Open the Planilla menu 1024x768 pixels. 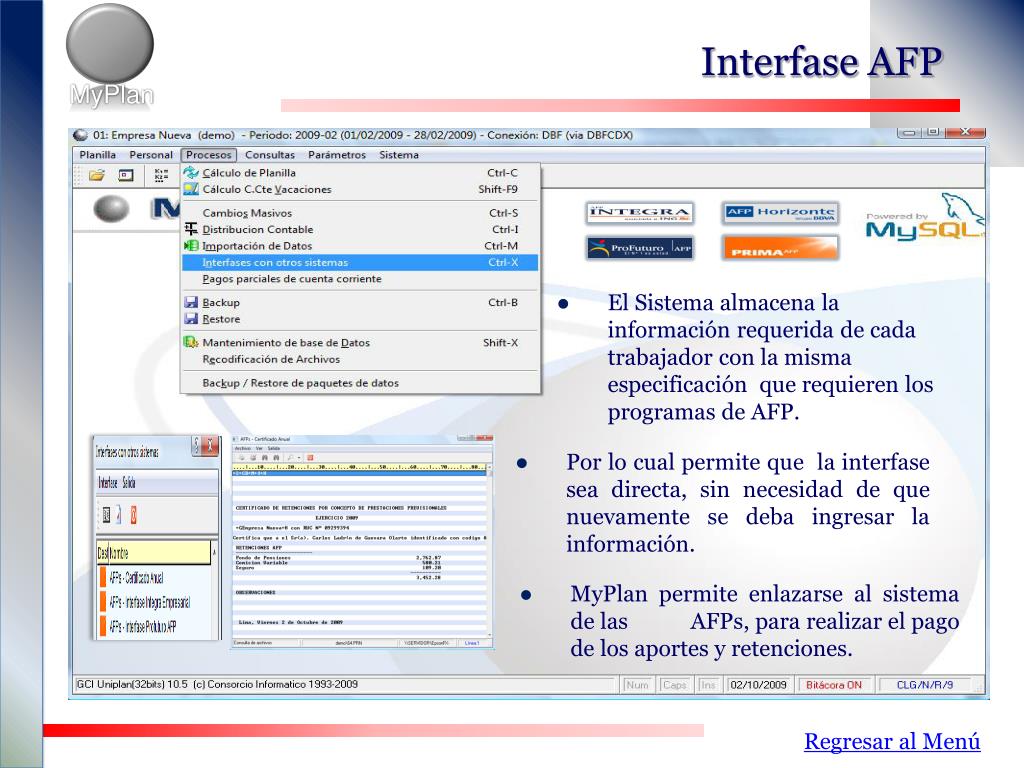click(97, 155)
